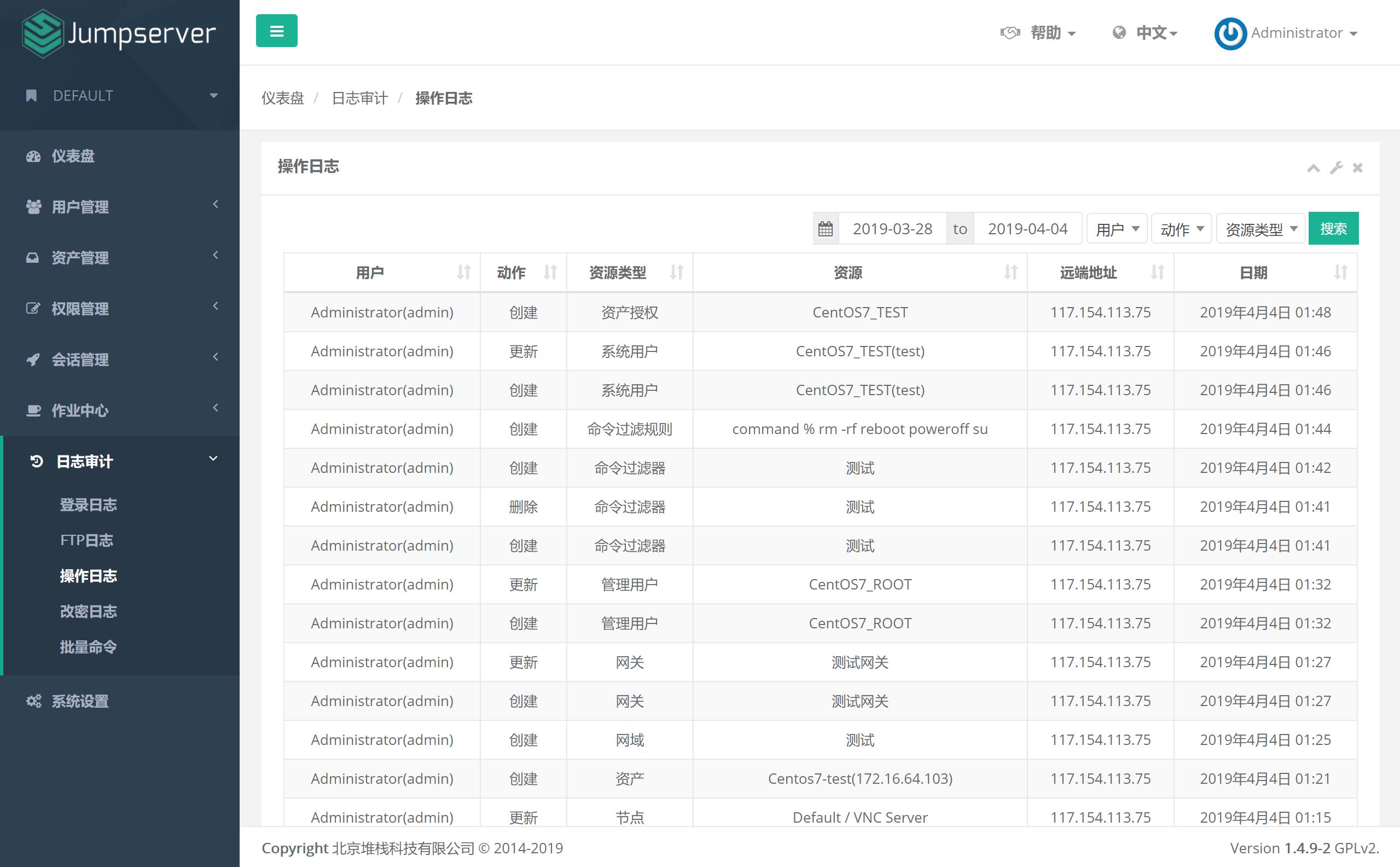Click Centos7-test(172.16.64.103) cell
The width and height of the screenshot is (1400, 867).
pyautogui.click(x=860, y=779)
